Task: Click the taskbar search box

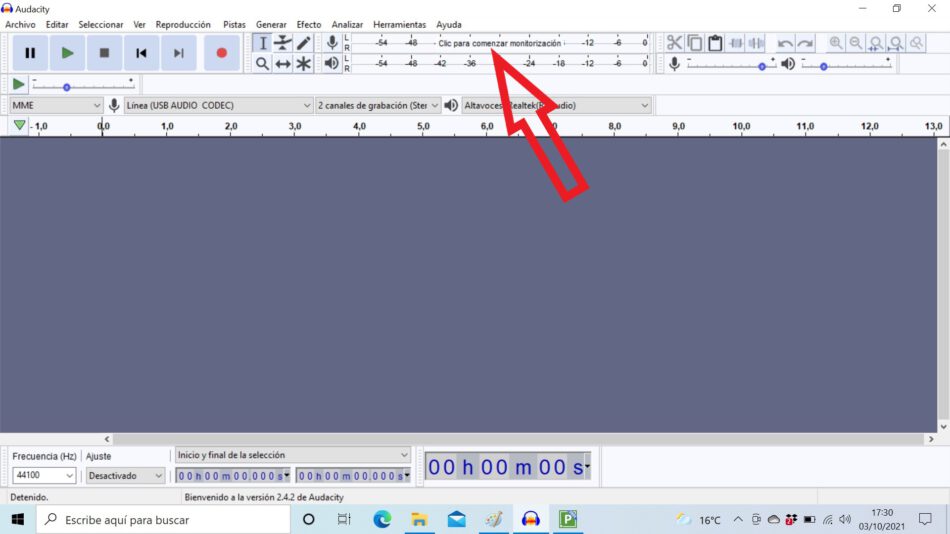Action: coord(163,519)
